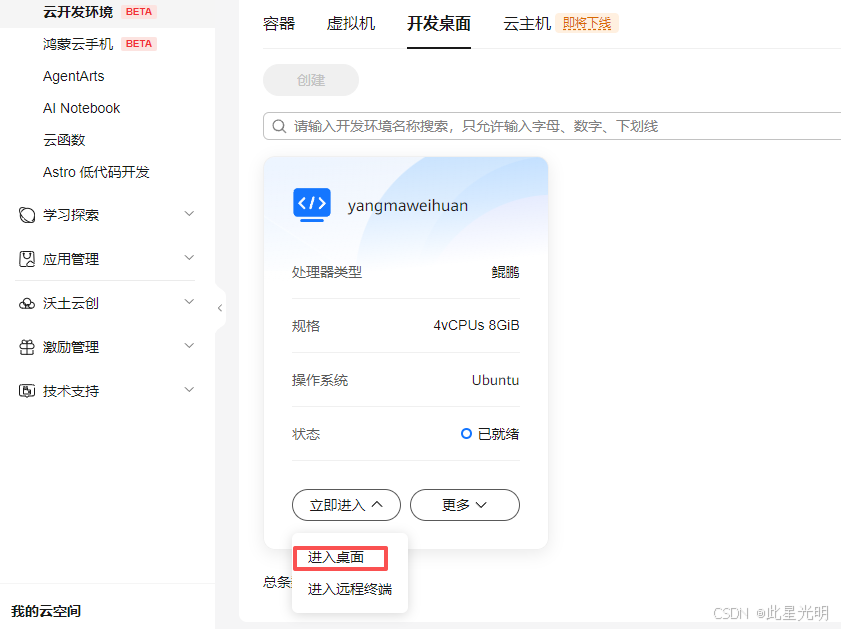Choose 进入桌面 from the dropdown menu
Screen dimensions: 841x629
point(336,557)
